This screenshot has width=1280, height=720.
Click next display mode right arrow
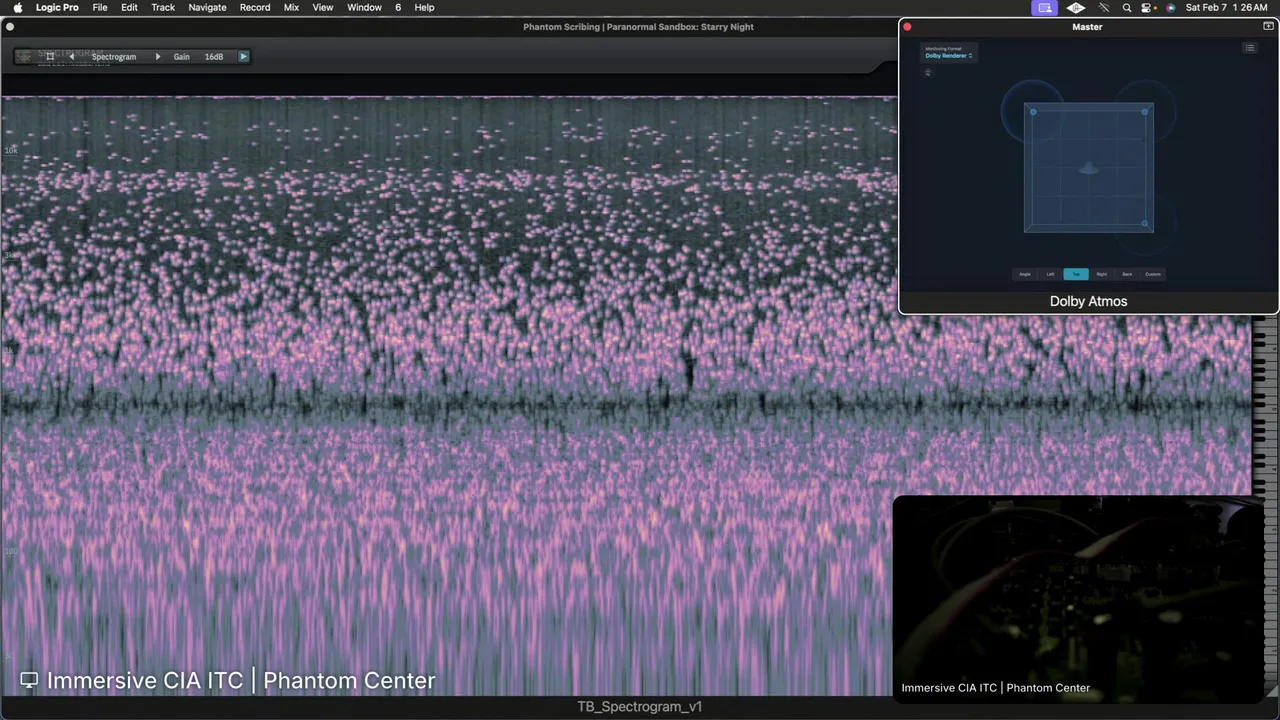click(x=157, y=57)
